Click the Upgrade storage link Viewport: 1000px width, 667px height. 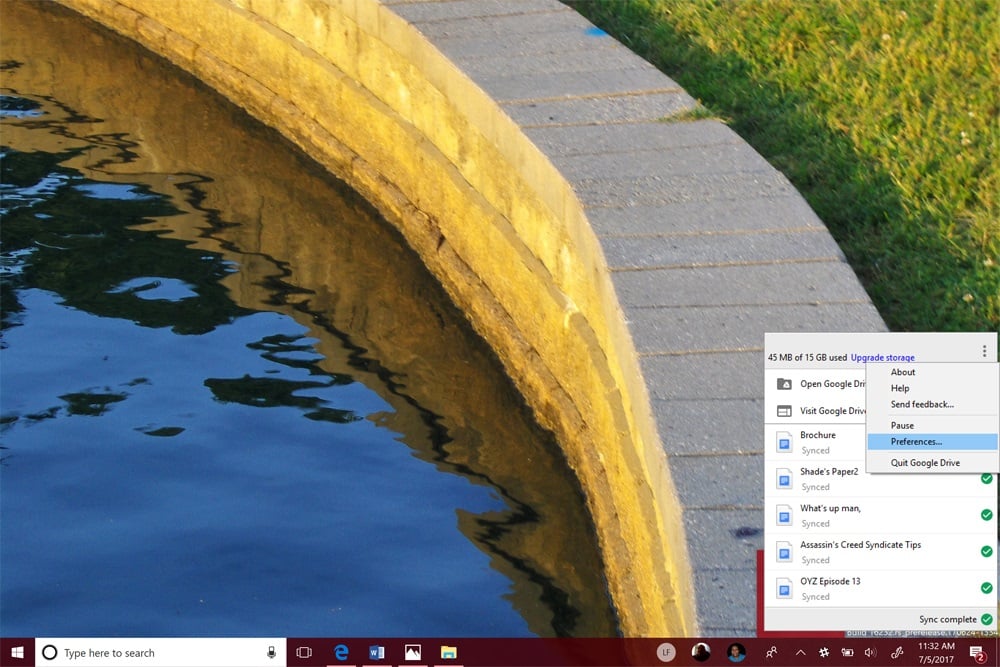coord(882,357)
